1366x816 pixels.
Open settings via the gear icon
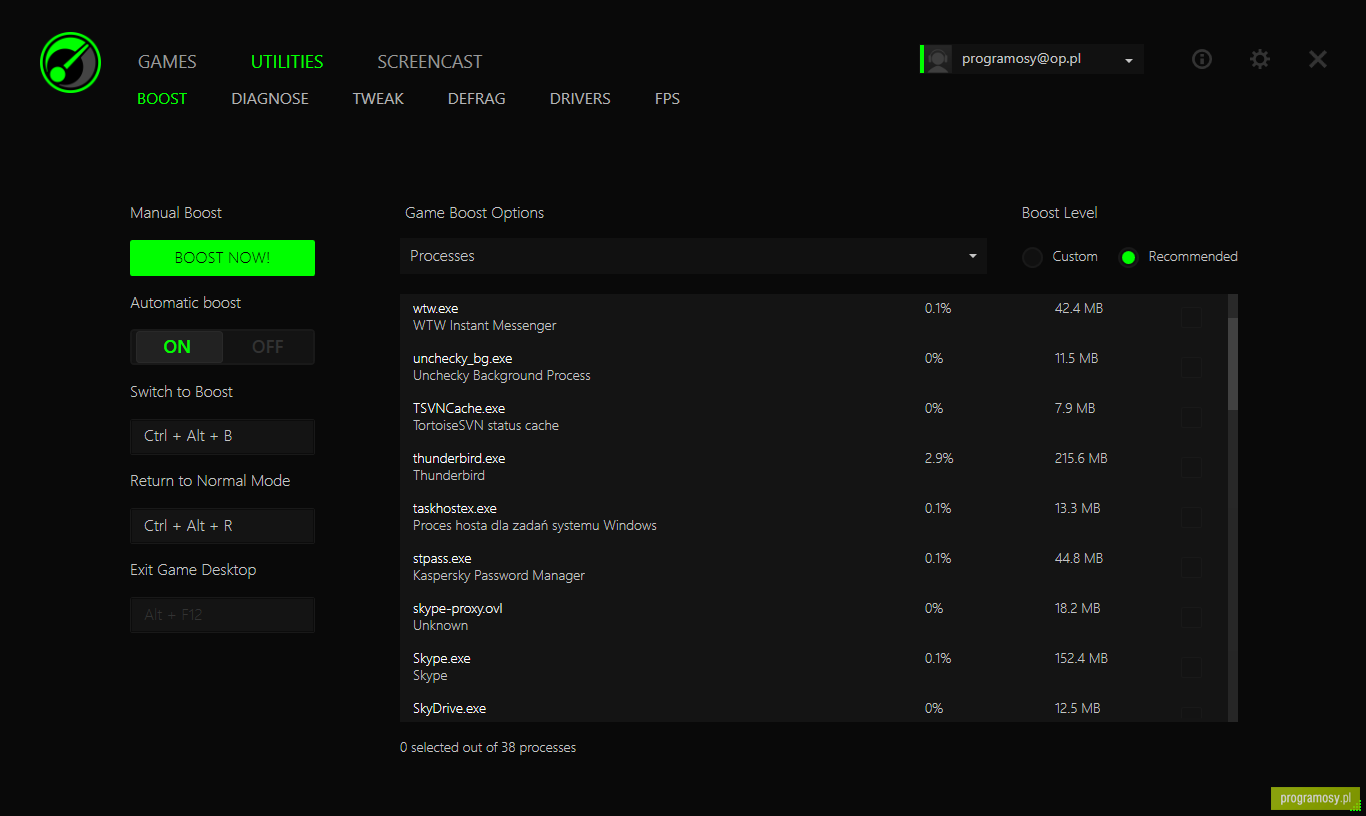(1260, 59)
